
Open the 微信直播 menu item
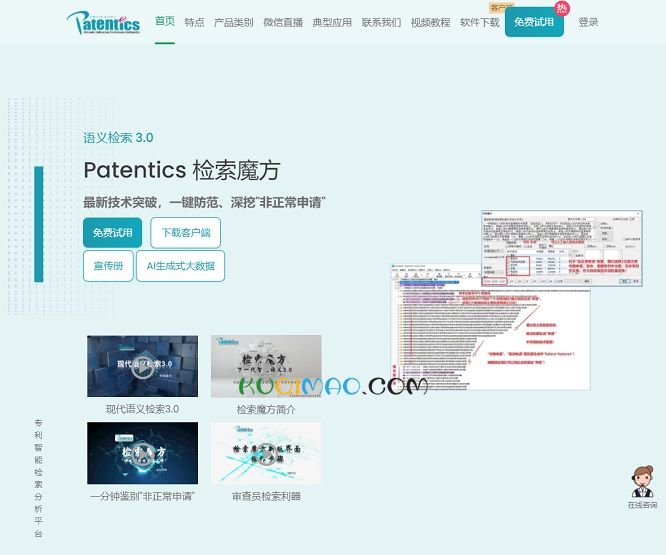pos(283,22)
